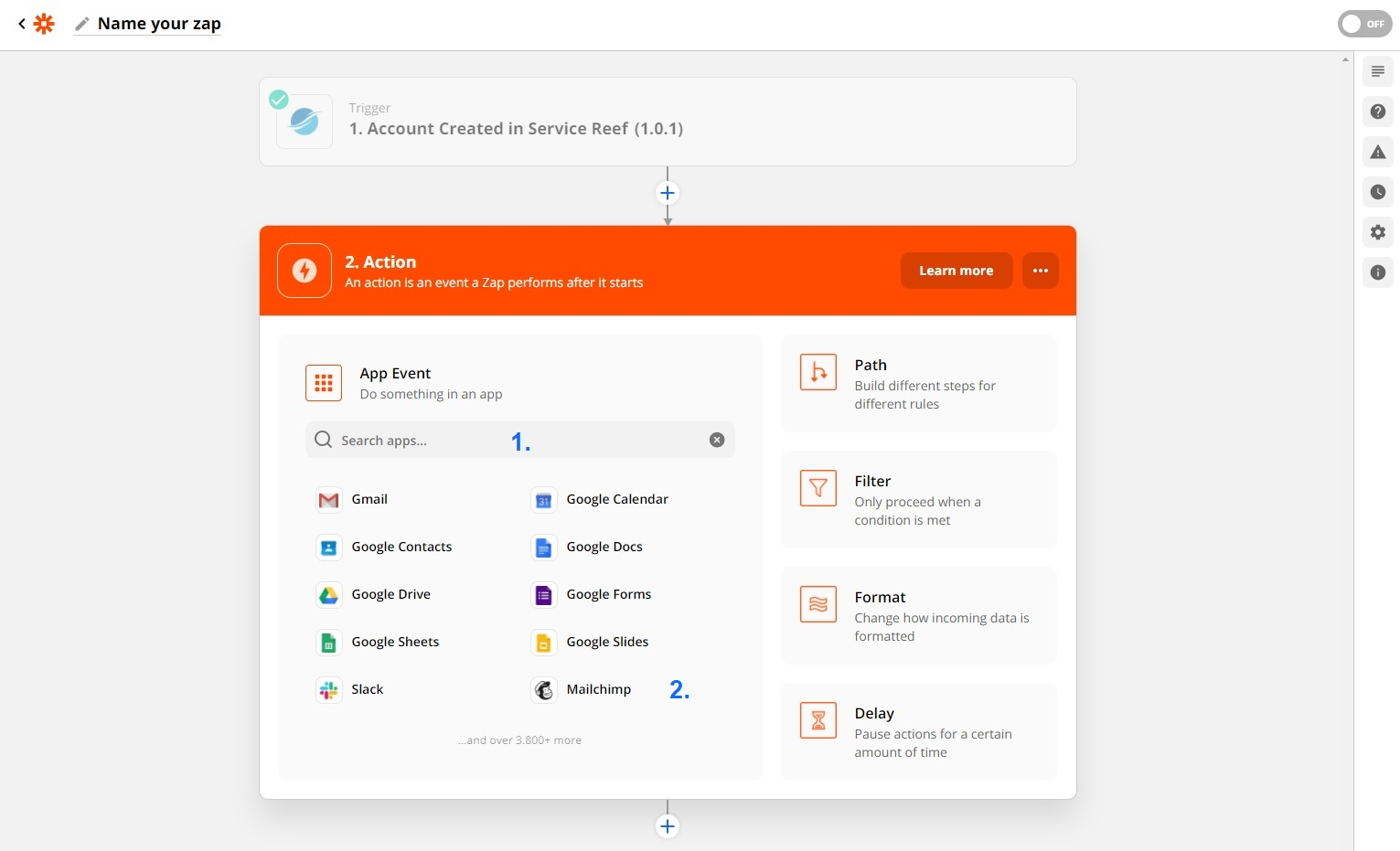Clear the app search field
Screen dimensions: 1400x851
[717, 440]
